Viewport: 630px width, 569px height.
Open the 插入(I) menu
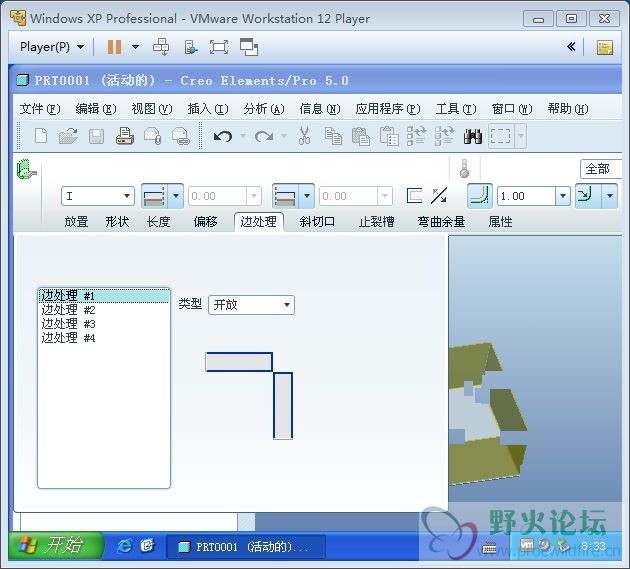[208, 109]
